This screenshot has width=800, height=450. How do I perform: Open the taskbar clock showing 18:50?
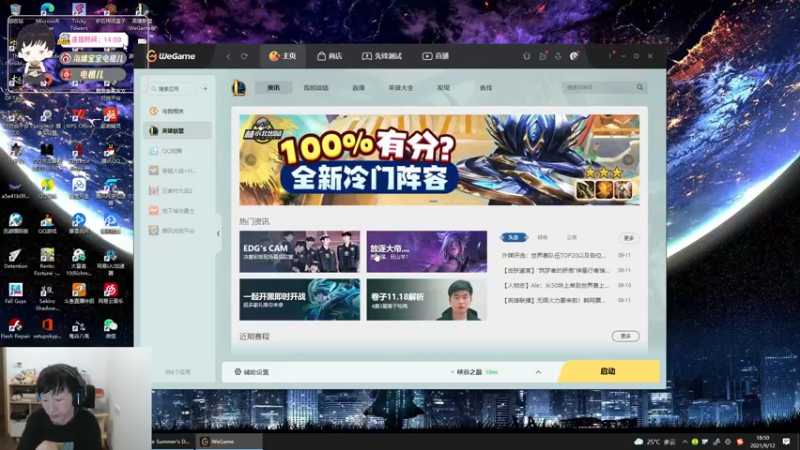point(762,441)
